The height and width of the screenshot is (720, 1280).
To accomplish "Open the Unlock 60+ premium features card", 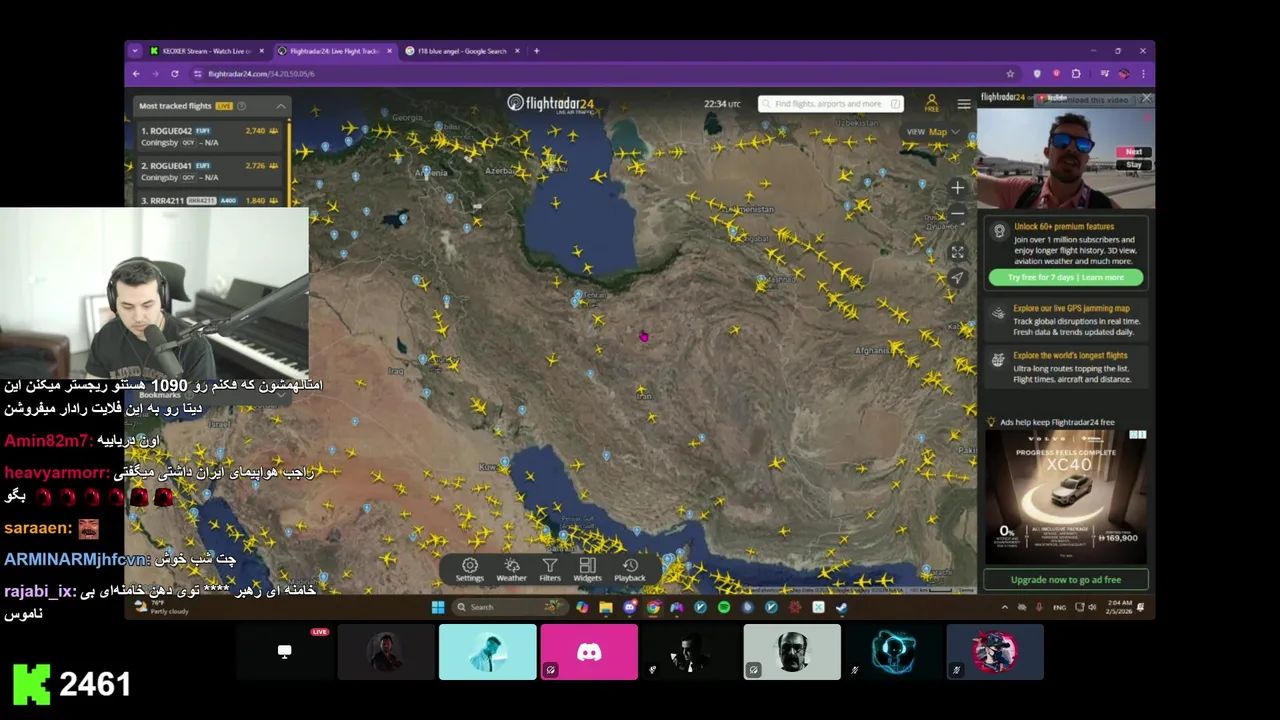I will [1065, 253].
